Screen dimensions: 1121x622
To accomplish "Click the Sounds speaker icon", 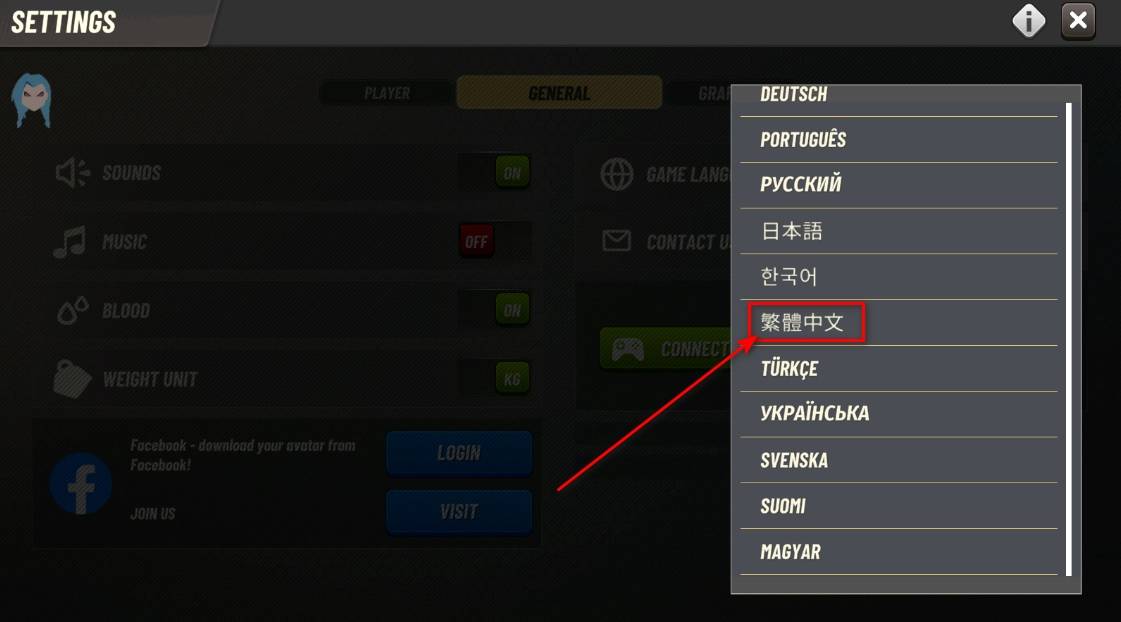I will (72, 172).
